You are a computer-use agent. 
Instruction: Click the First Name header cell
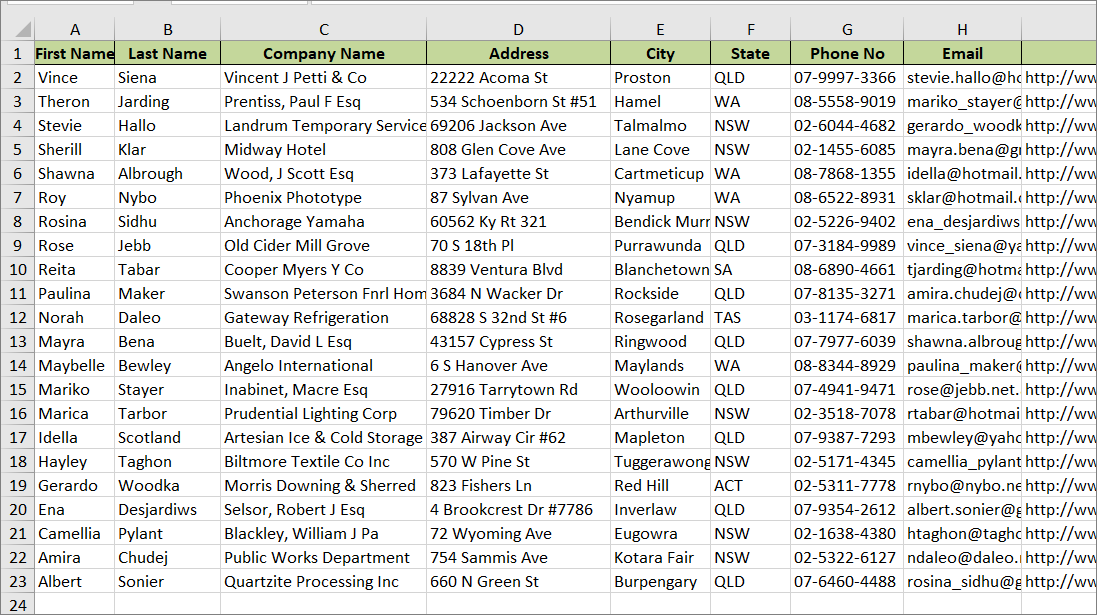click(75, 54)
